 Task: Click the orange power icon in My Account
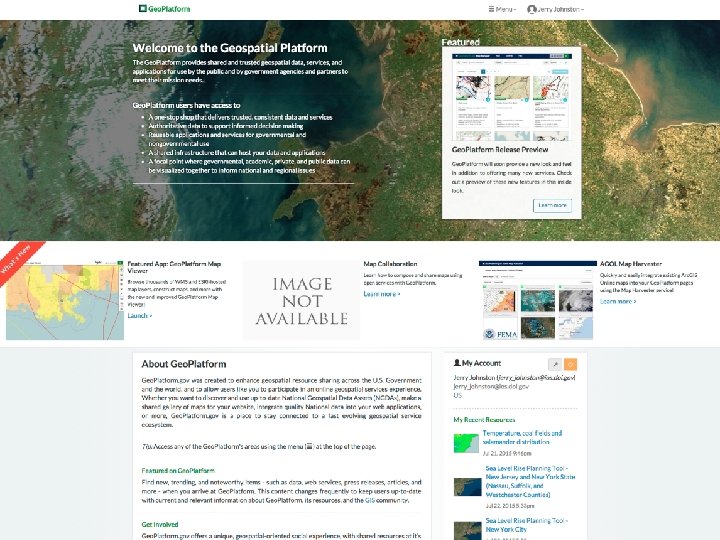click(570, 364)
